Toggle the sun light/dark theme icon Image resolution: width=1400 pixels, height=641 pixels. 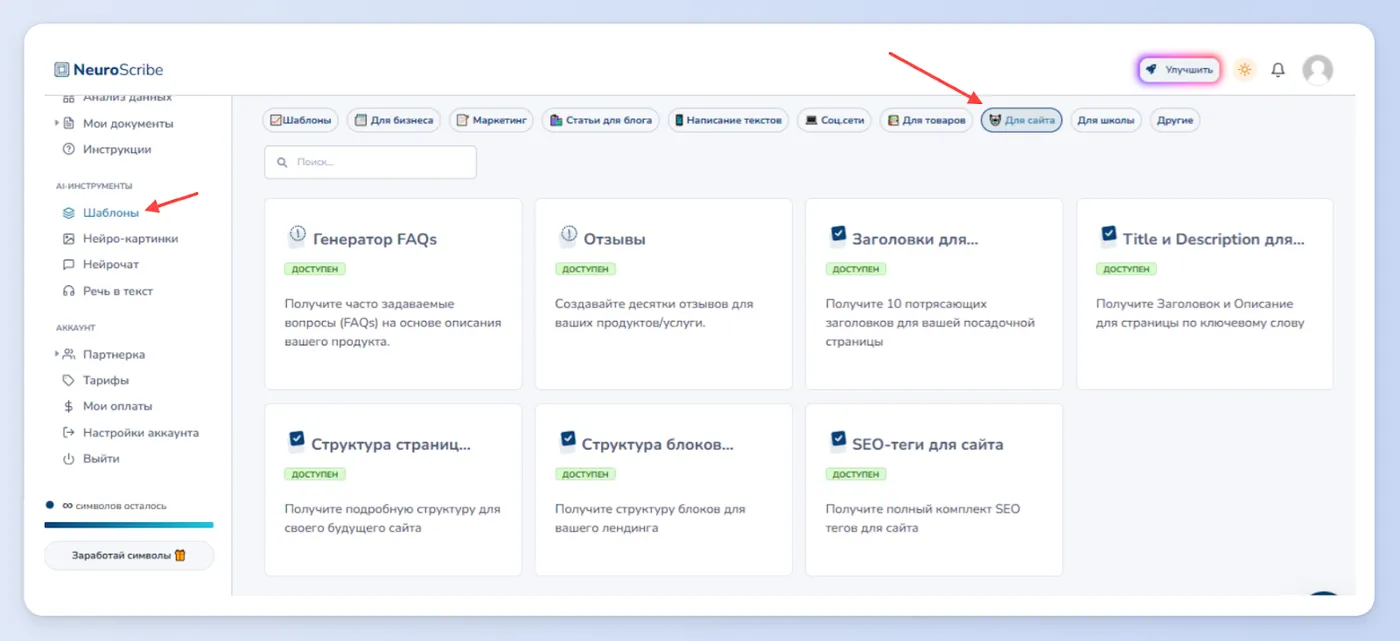pyautogui.click(x=1245, y=70)
